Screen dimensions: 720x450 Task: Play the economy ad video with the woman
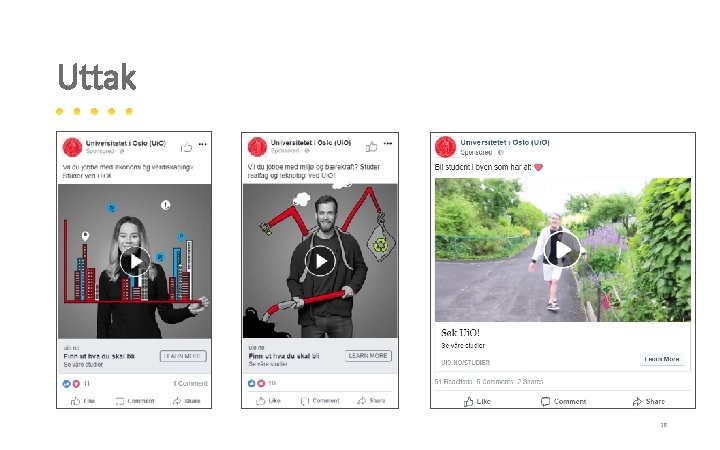coord(135,262)
